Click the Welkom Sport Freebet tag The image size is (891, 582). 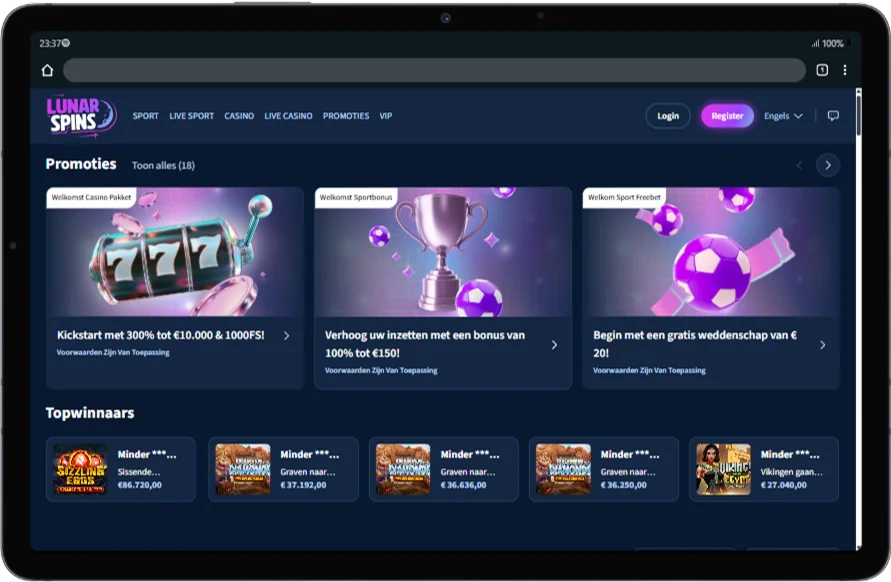[624, 197]
